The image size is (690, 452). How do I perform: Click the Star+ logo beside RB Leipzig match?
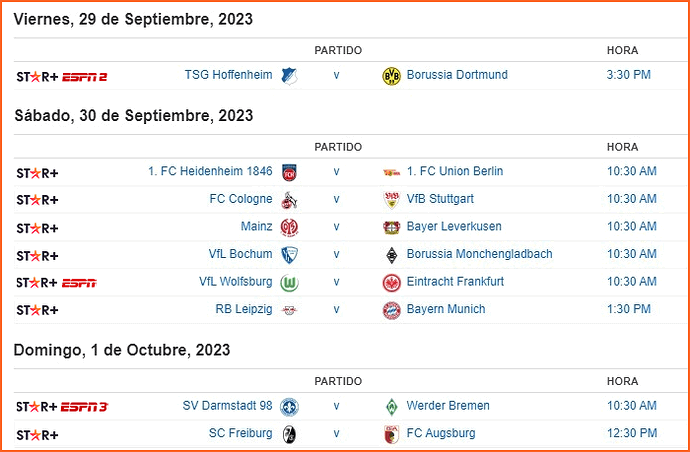click(x=37, y=310)
